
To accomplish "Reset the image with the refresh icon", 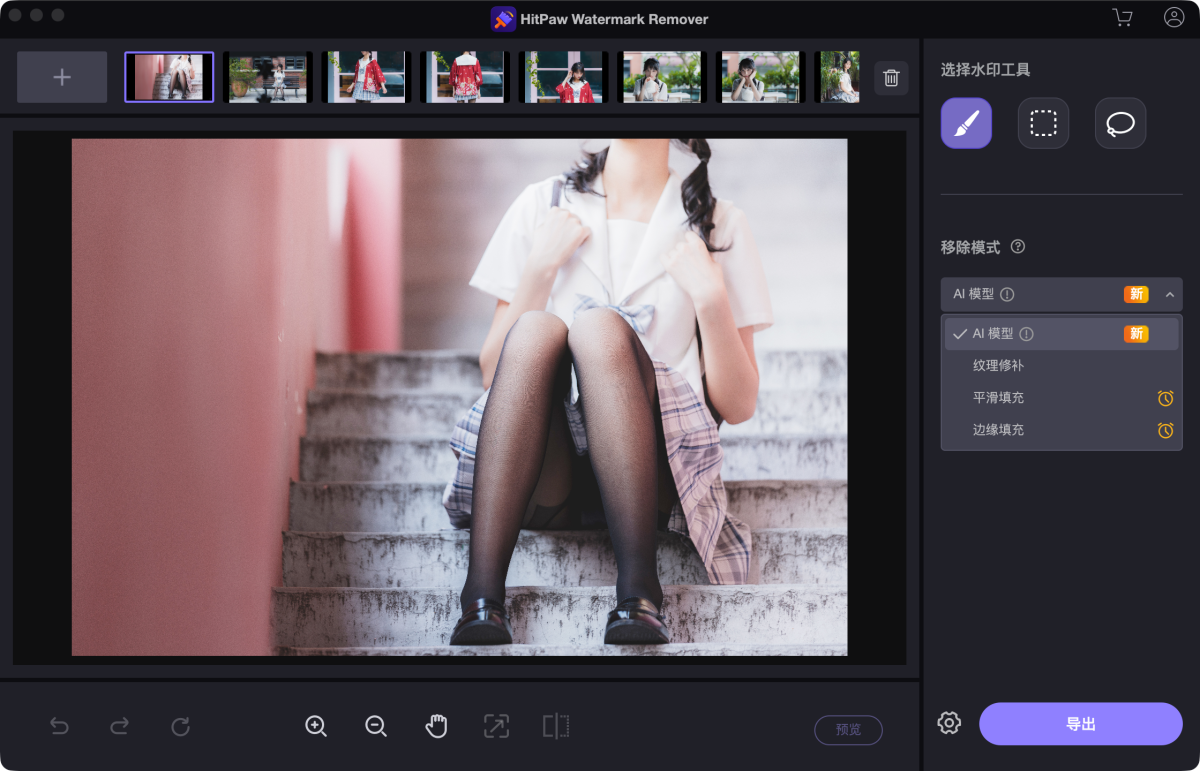I will (181, 726).
